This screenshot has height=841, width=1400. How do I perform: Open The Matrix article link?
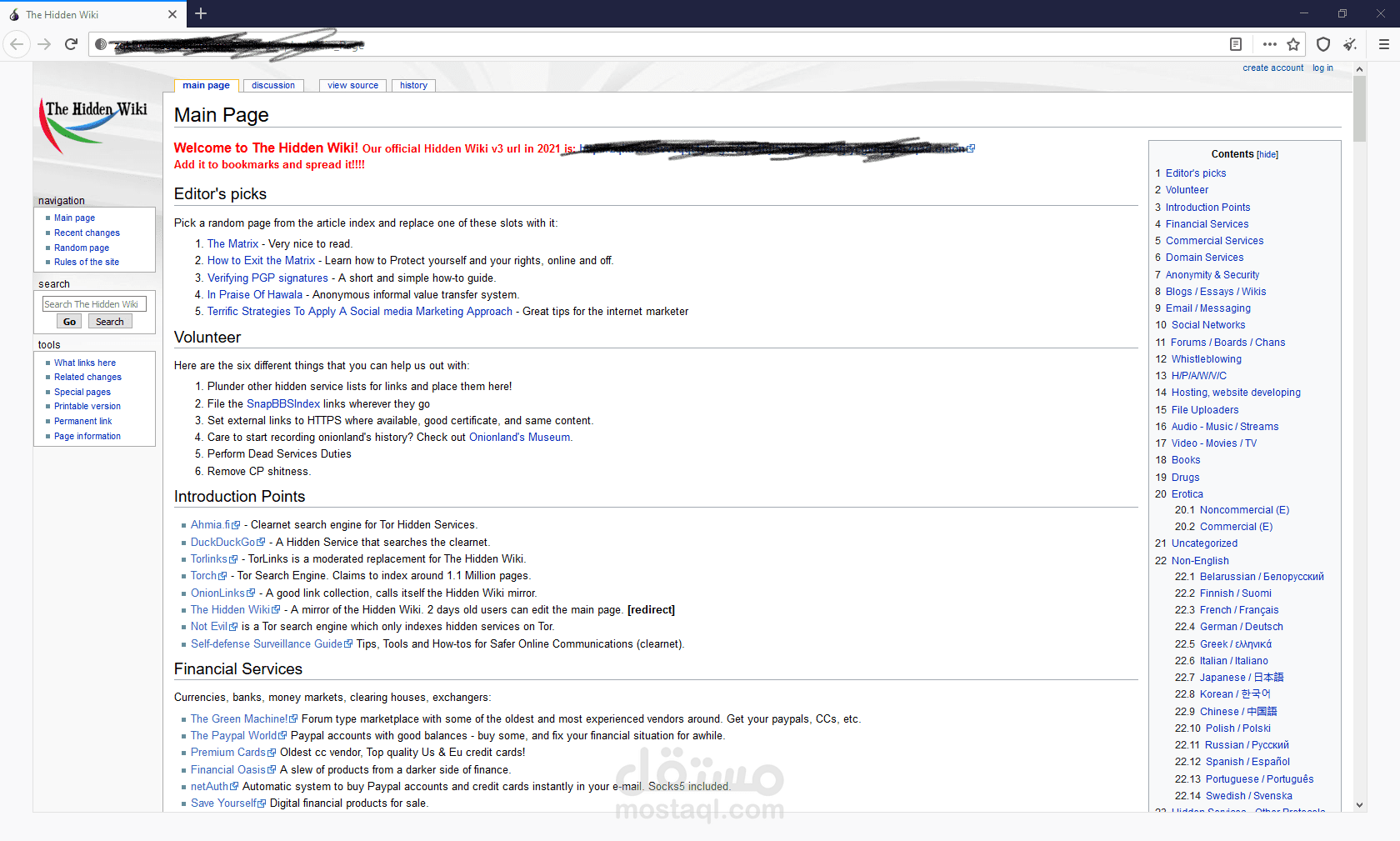[232, 244]
